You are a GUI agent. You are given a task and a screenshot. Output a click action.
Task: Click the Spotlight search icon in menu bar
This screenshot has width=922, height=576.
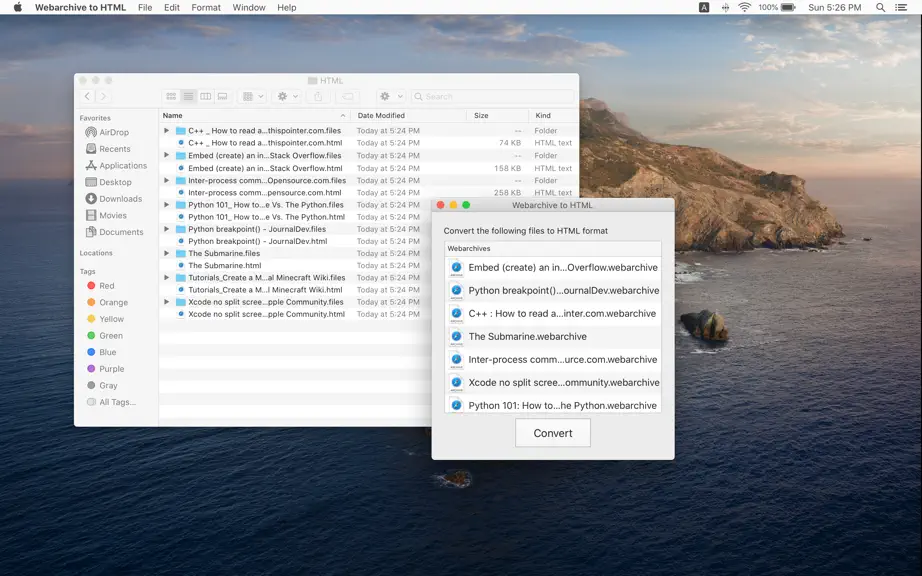pyautogui.click(x=880, y=7)
